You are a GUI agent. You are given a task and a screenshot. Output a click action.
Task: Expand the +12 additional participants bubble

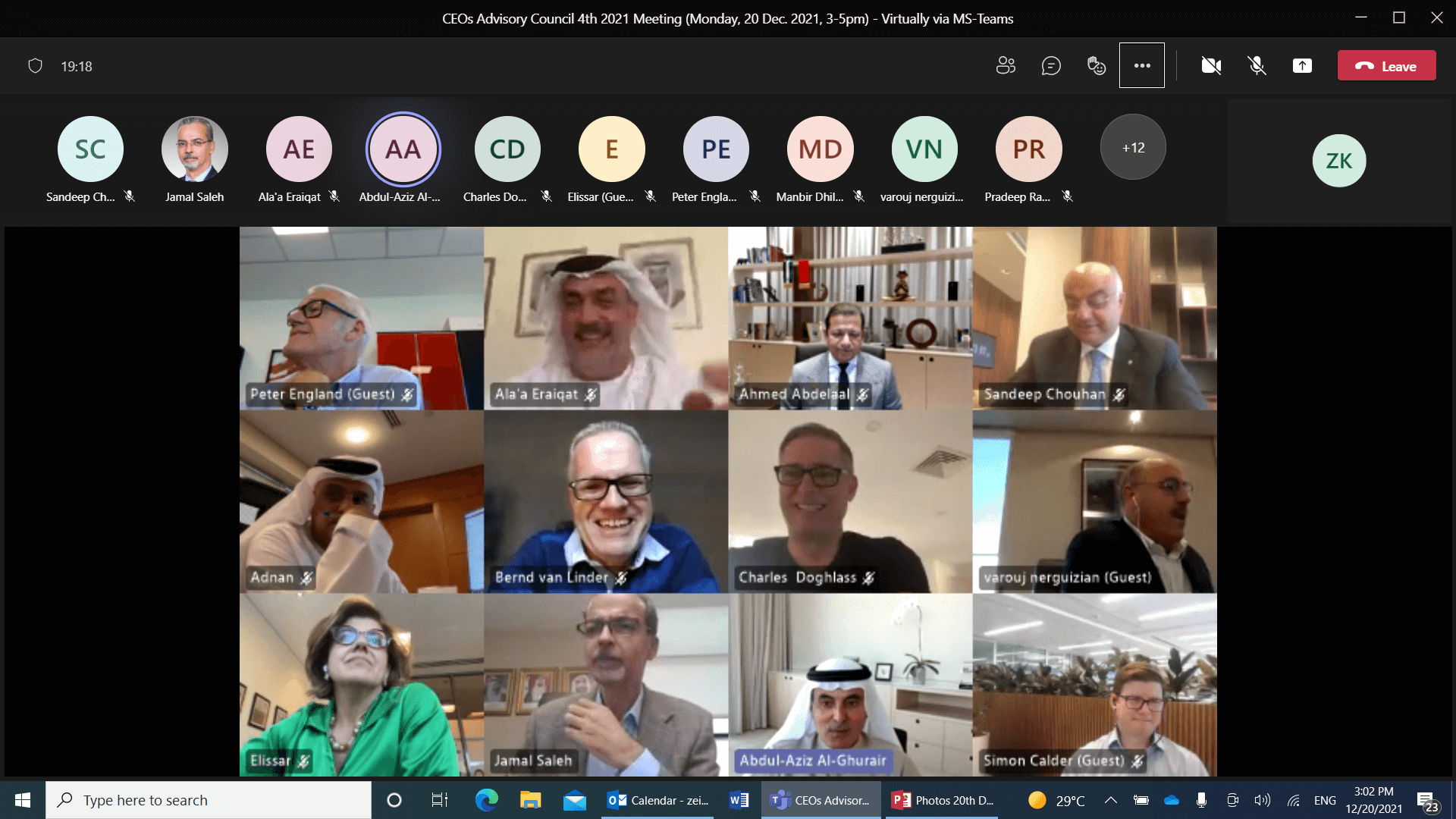[x=1133, y=148]
